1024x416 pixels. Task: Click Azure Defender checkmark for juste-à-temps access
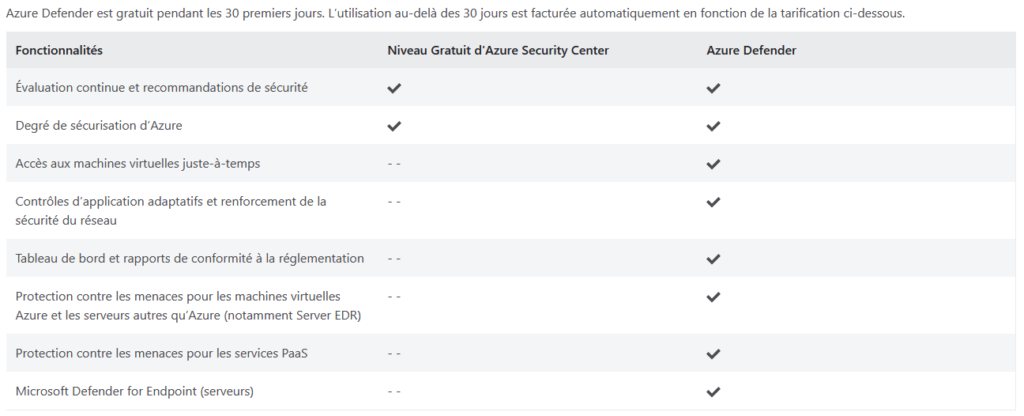(x=713, y=164)
